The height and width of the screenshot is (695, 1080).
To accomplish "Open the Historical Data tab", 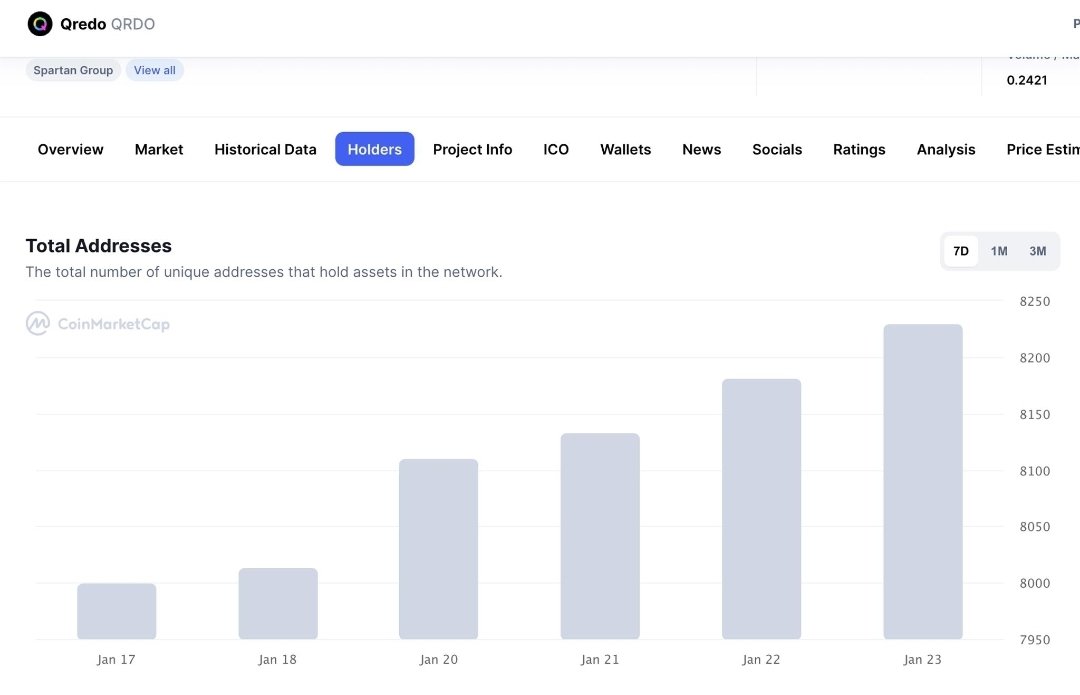I will (x=265, y=149).
